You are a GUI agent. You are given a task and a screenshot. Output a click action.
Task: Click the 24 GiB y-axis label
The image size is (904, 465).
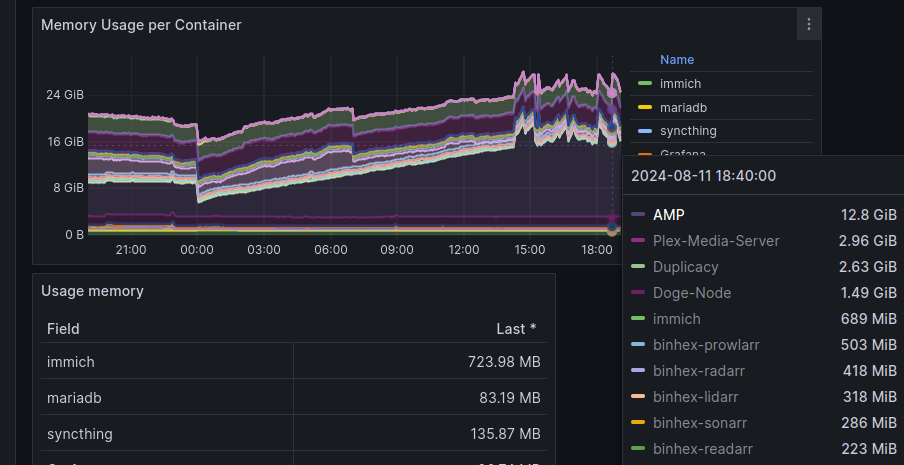(65, 94)
